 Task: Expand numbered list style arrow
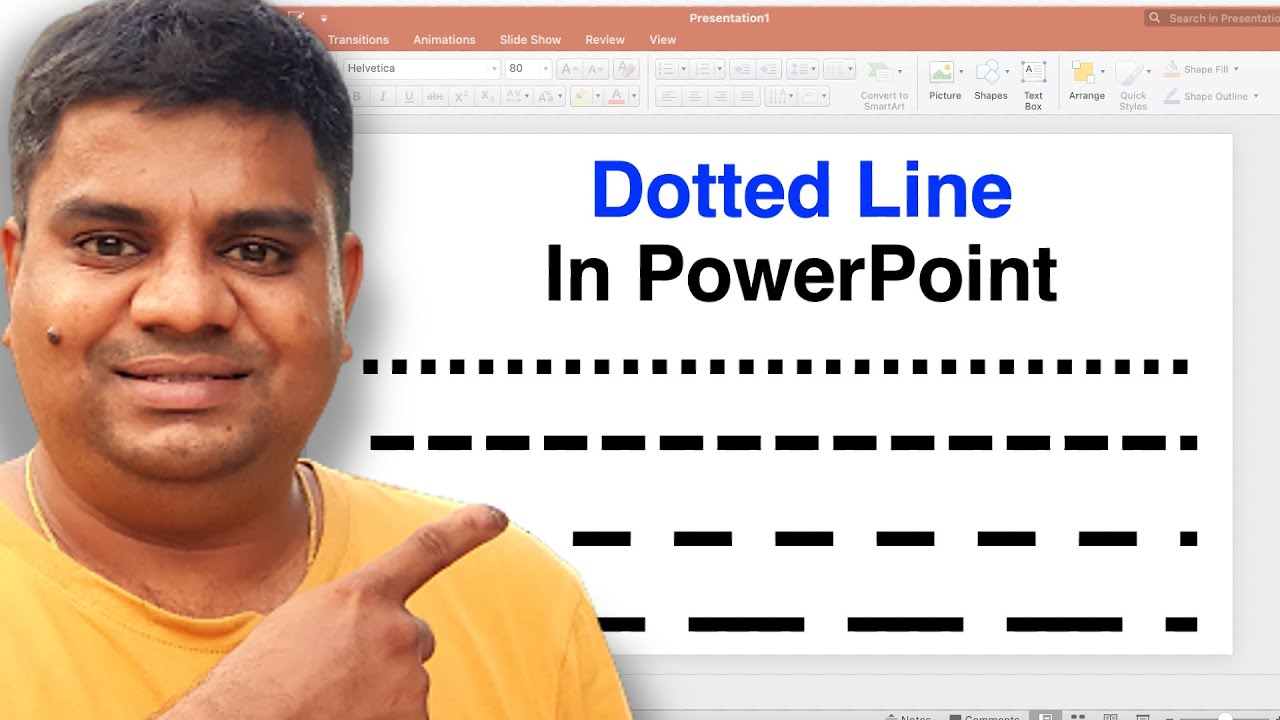719,69
